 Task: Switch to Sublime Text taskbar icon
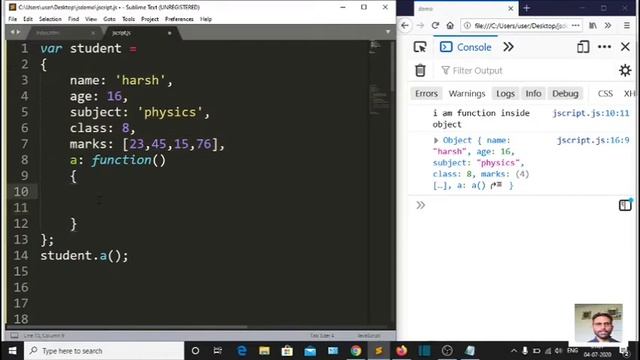[x=379, y=351]
